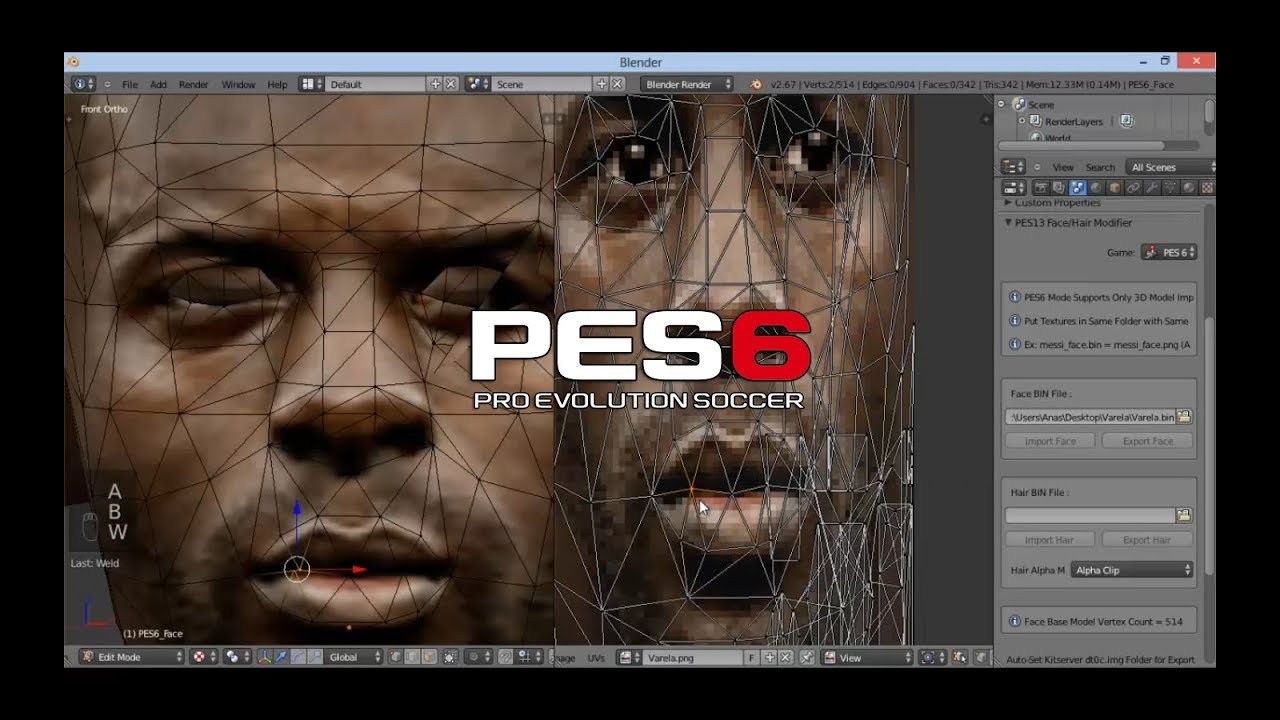The height and width of the screenshot is (720, 1280).
Task: Switch to Render properties tab
Action: coord(1041,187)
